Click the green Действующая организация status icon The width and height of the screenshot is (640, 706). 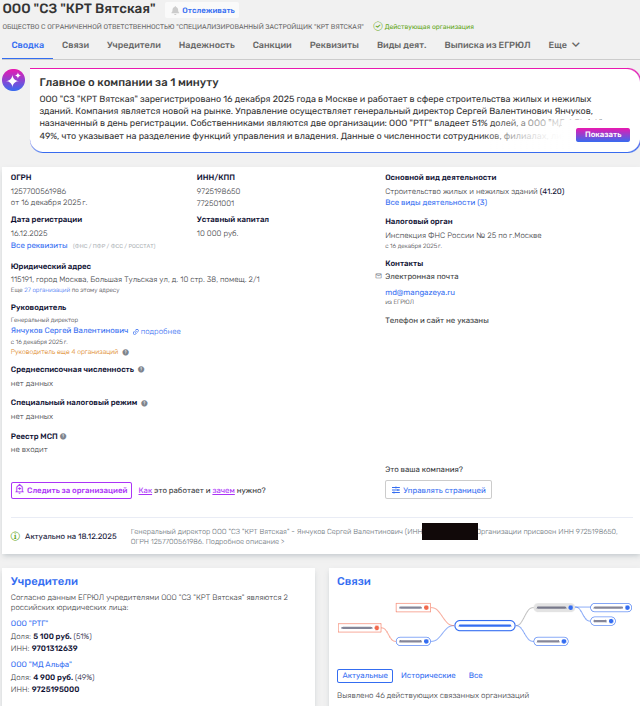(377, 27)
